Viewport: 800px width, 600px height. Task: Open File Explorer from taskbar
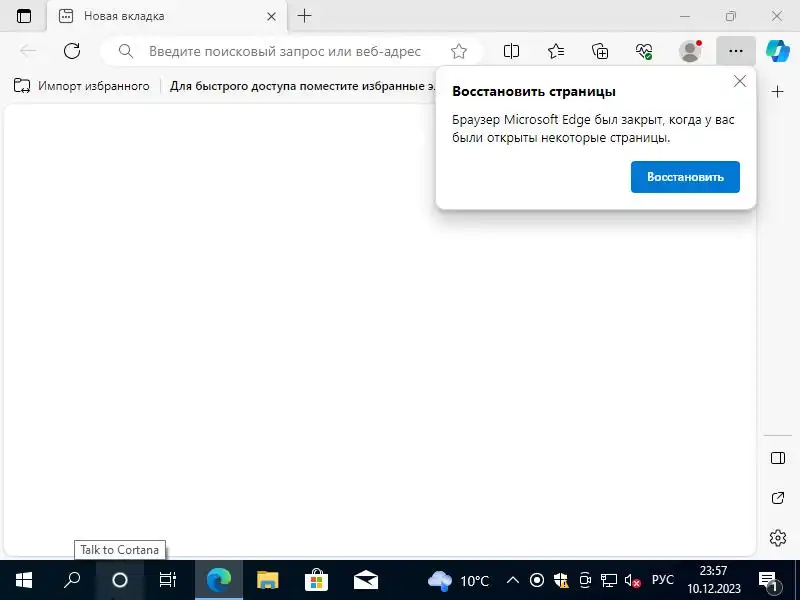(268, 580)
